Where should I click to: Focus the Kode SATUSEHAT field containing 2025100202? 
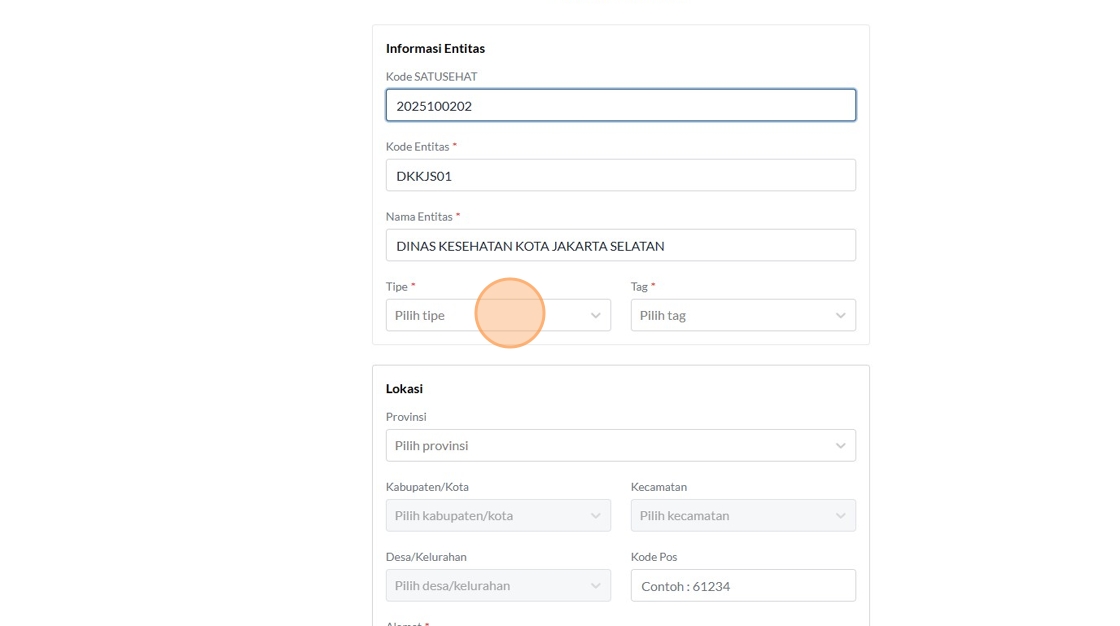(x=620, y=105)
